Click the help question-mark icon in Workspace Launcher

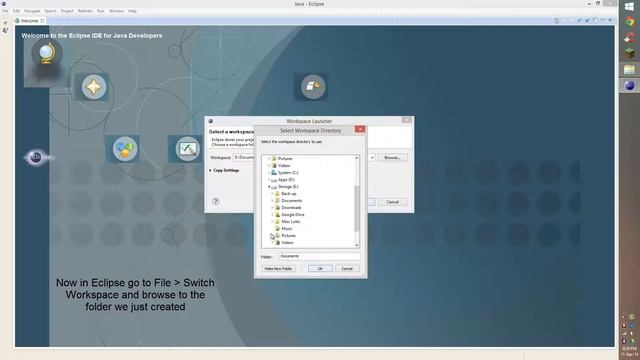tap(216, 201)
